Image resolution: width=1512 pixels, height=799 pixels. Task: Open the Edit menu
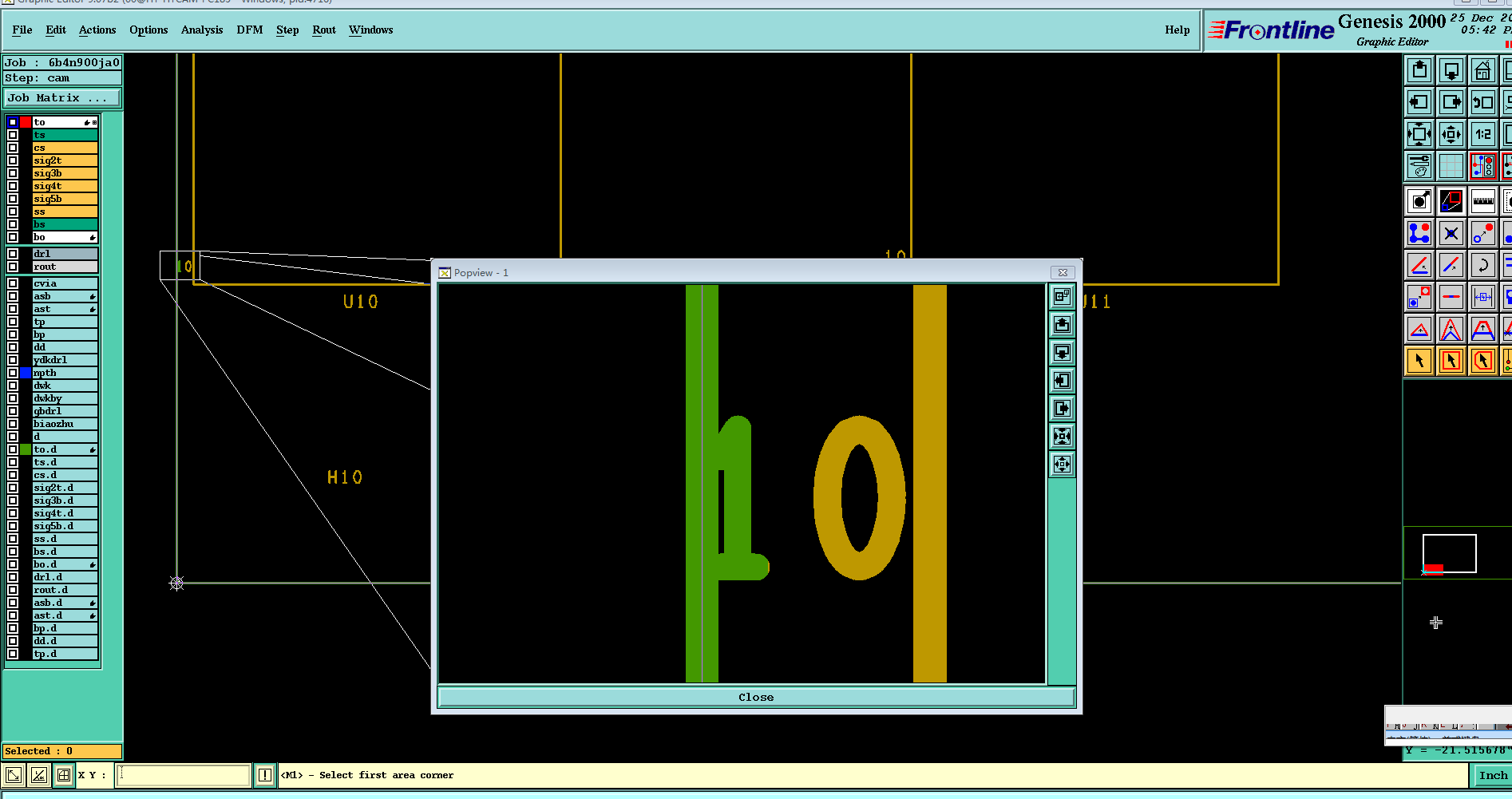point(56,30)
